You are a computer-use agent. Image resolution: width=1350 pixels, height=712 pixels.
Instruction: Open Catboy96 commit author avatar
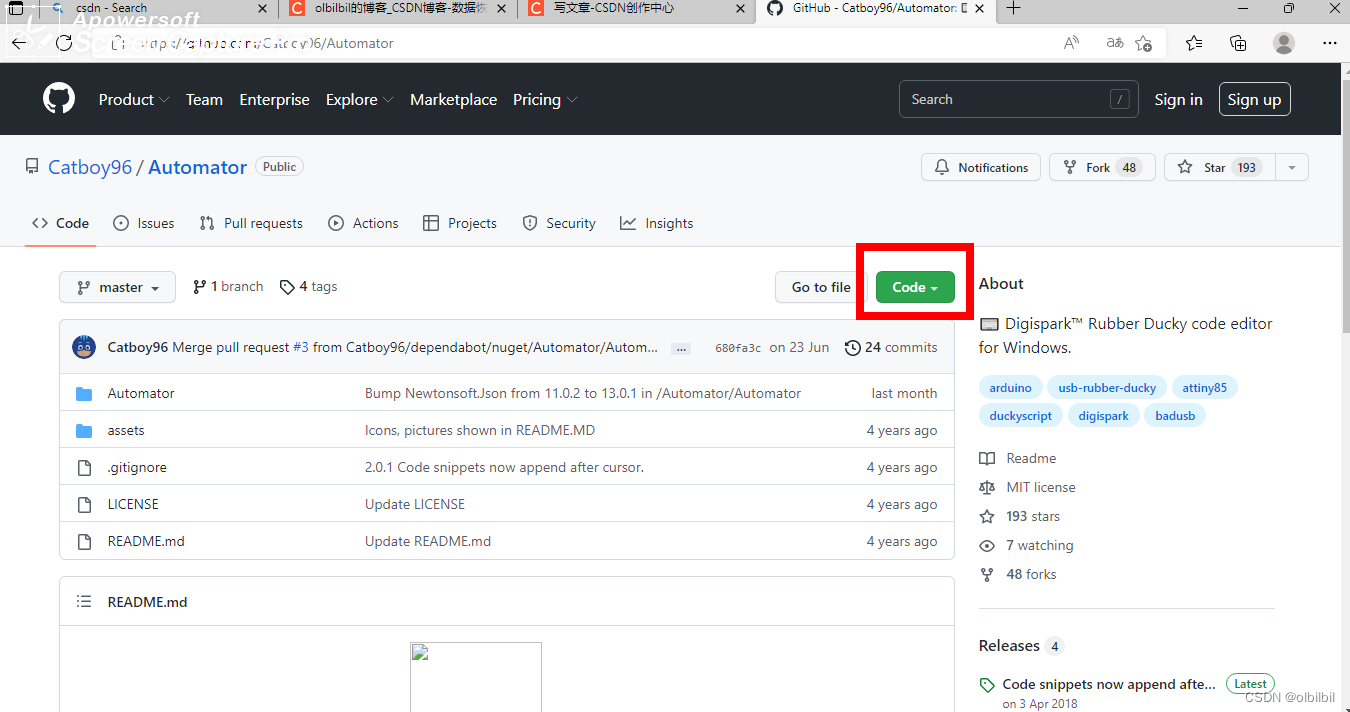pyautogui.click(x=84, y=347)
